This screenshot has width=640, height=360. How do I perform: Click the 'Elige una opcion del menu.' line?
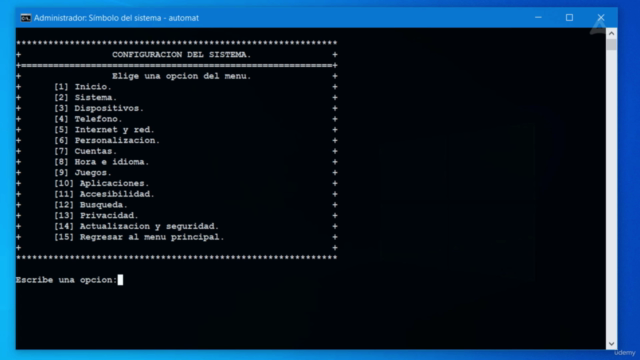tap(181, 76)
